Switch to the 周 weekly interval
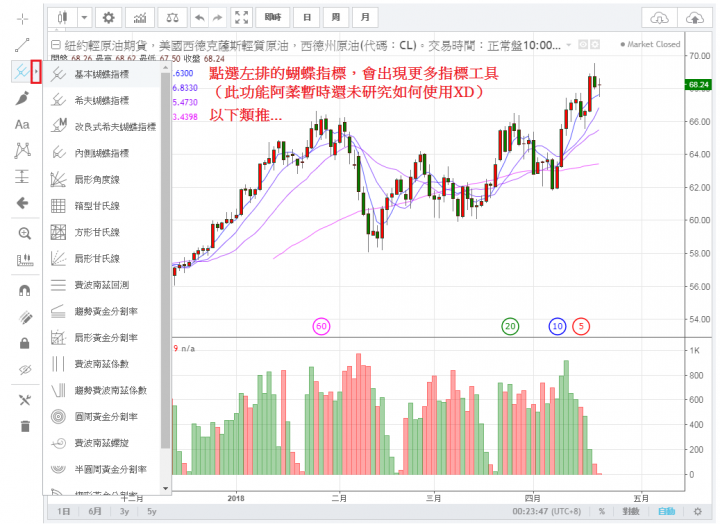The height and width of the screenshot is (524, 720). click(336, 18)
